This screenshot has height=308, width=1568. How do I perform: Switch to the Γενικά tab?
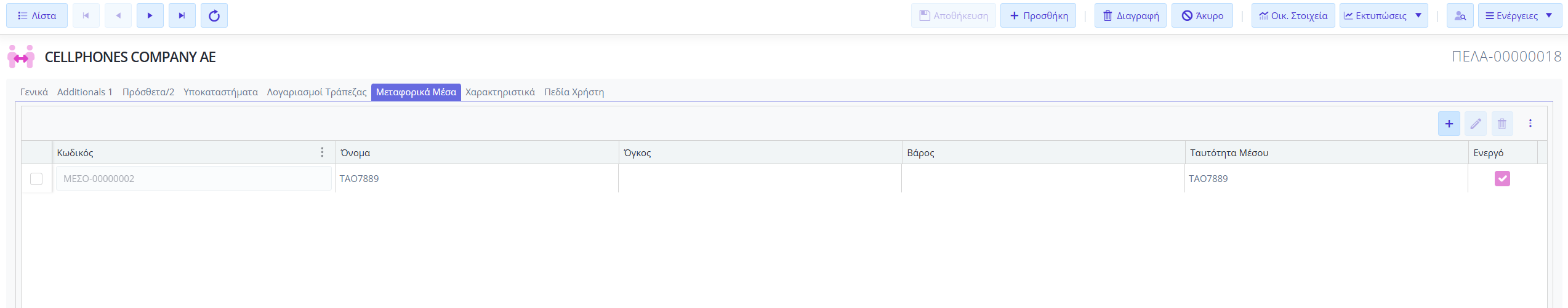(x=34, y=92)
